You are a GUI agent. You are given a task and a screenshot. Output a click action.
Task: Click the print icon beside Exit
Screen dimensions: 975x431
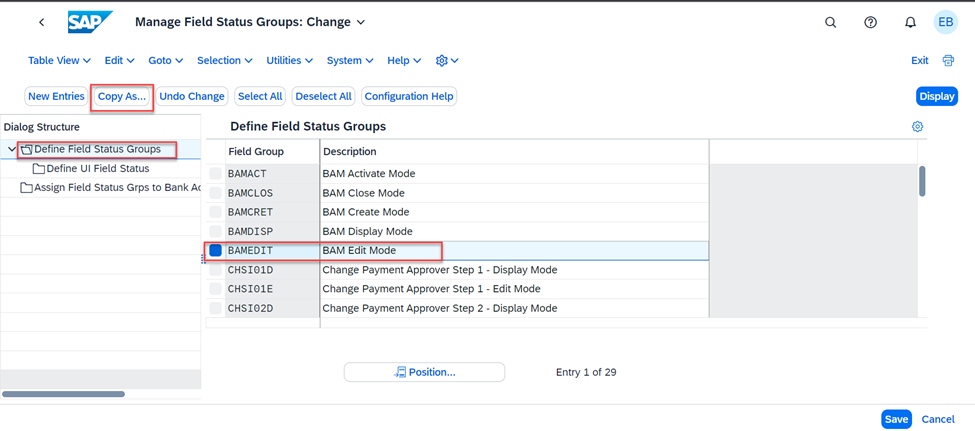coord(948,60)
